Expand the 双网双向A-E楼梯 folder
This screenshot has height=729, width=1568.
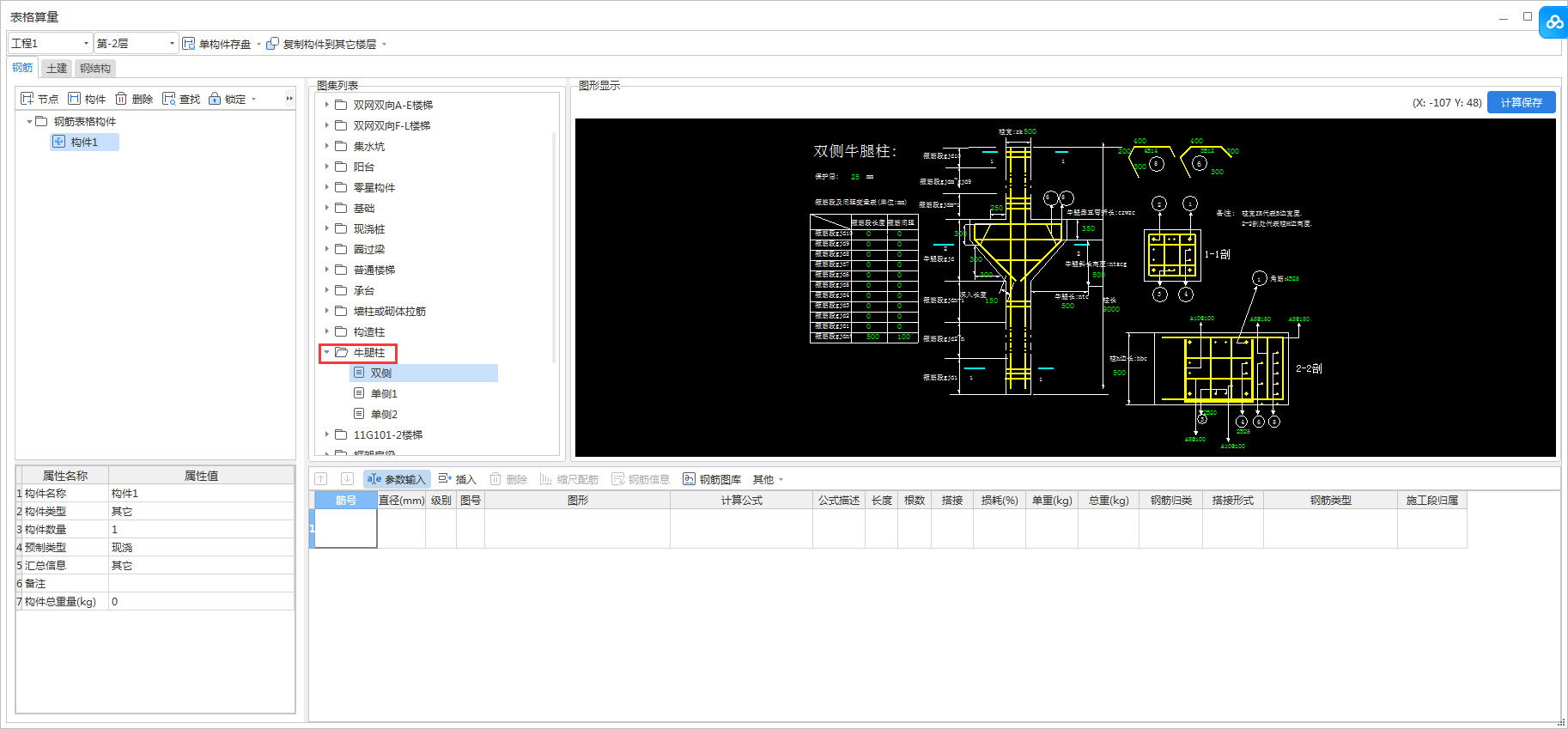[326, 105]
